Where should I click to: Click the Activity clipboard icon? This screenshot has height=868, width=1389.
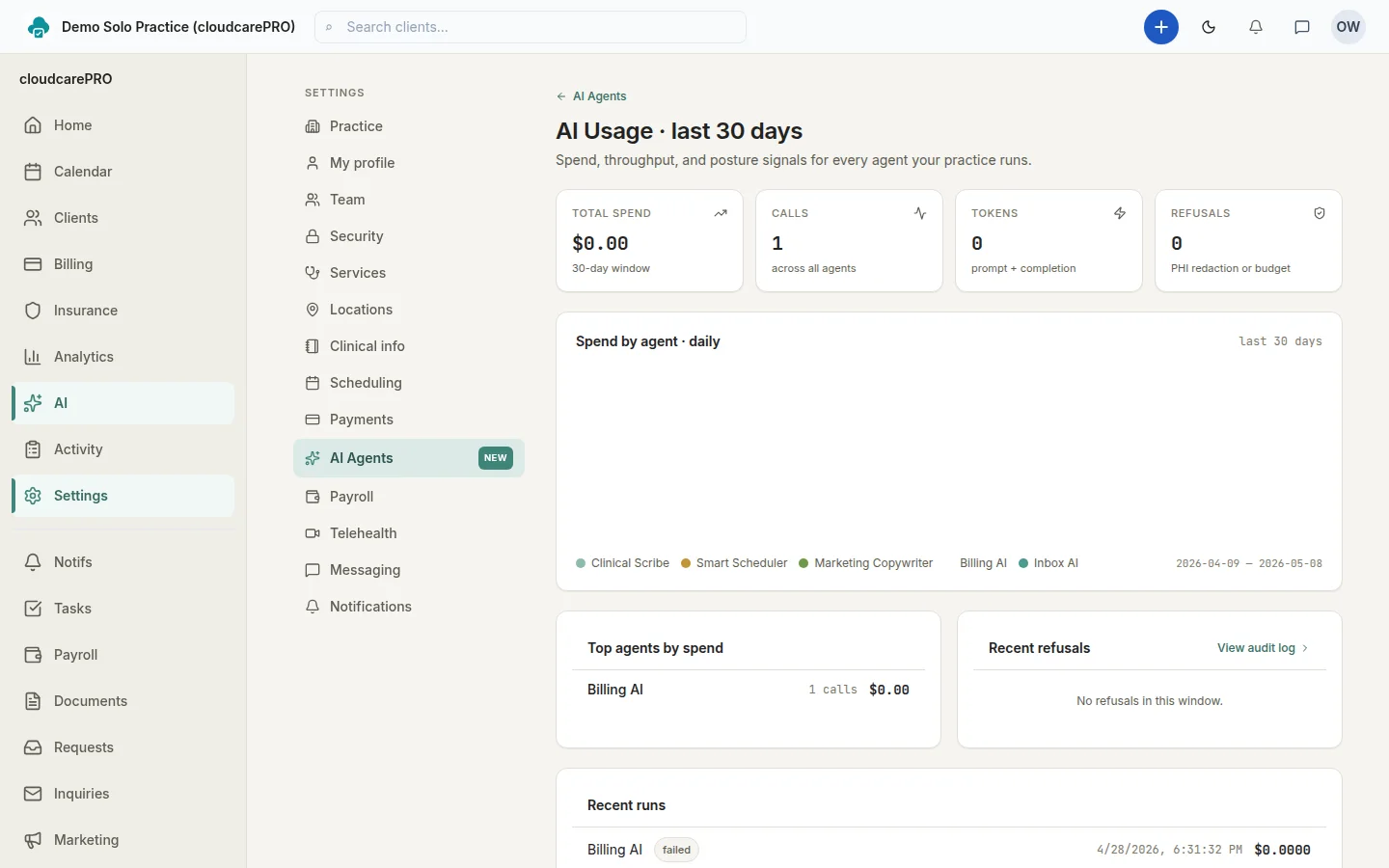[x=33, y=449]
